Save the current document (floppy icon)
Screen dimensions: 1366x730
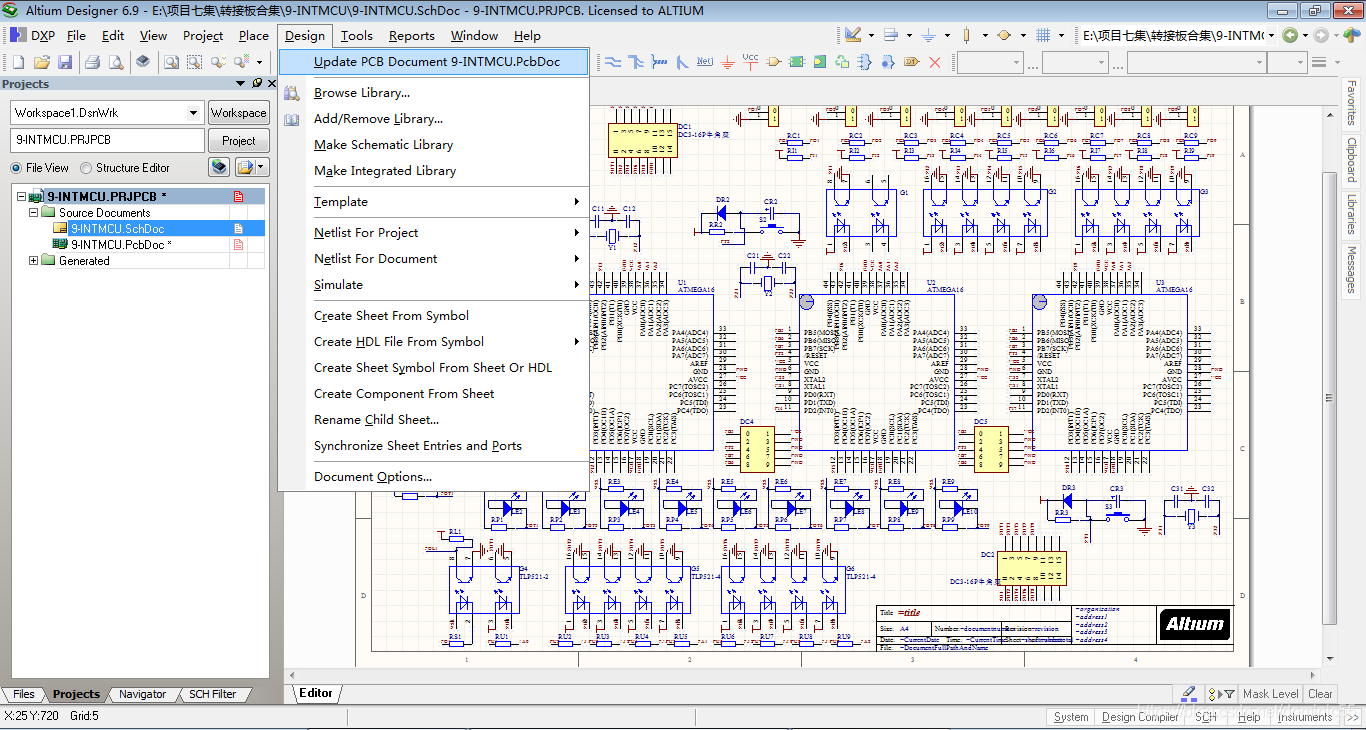pyautogui.click(x=65, y=62)
